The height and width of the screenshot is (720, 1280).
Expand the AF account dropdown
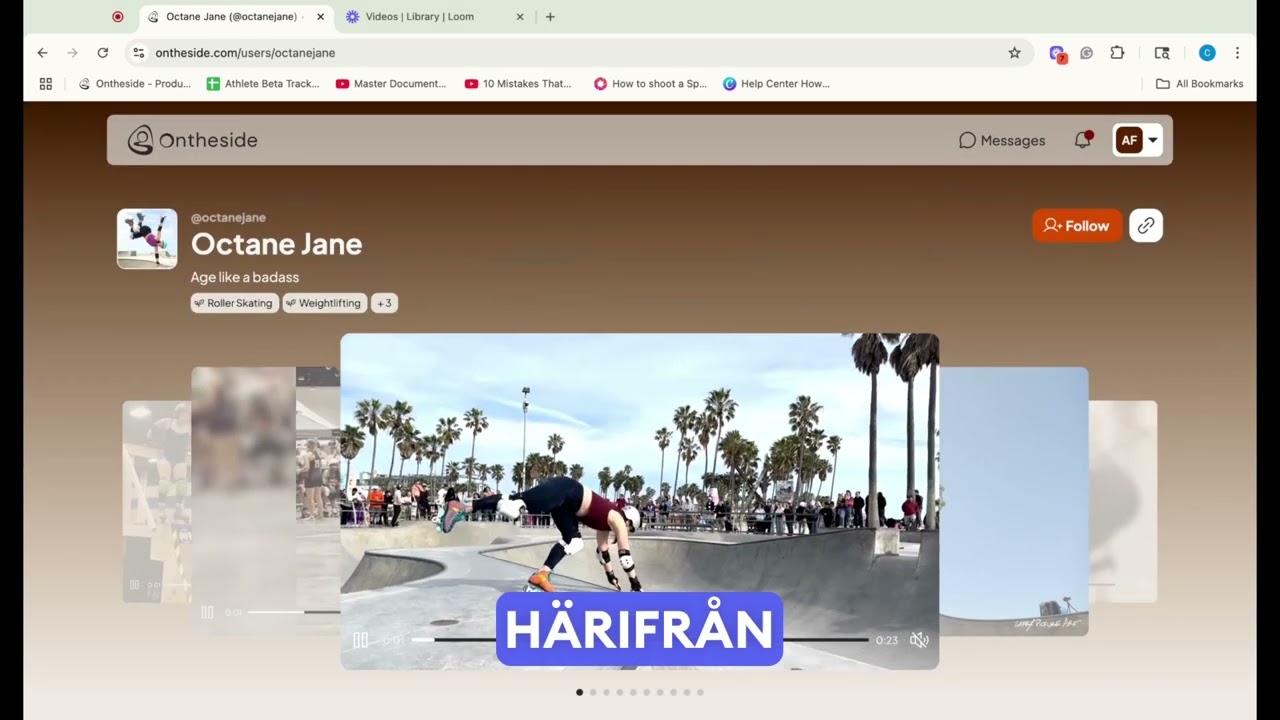pos(1138,140)
